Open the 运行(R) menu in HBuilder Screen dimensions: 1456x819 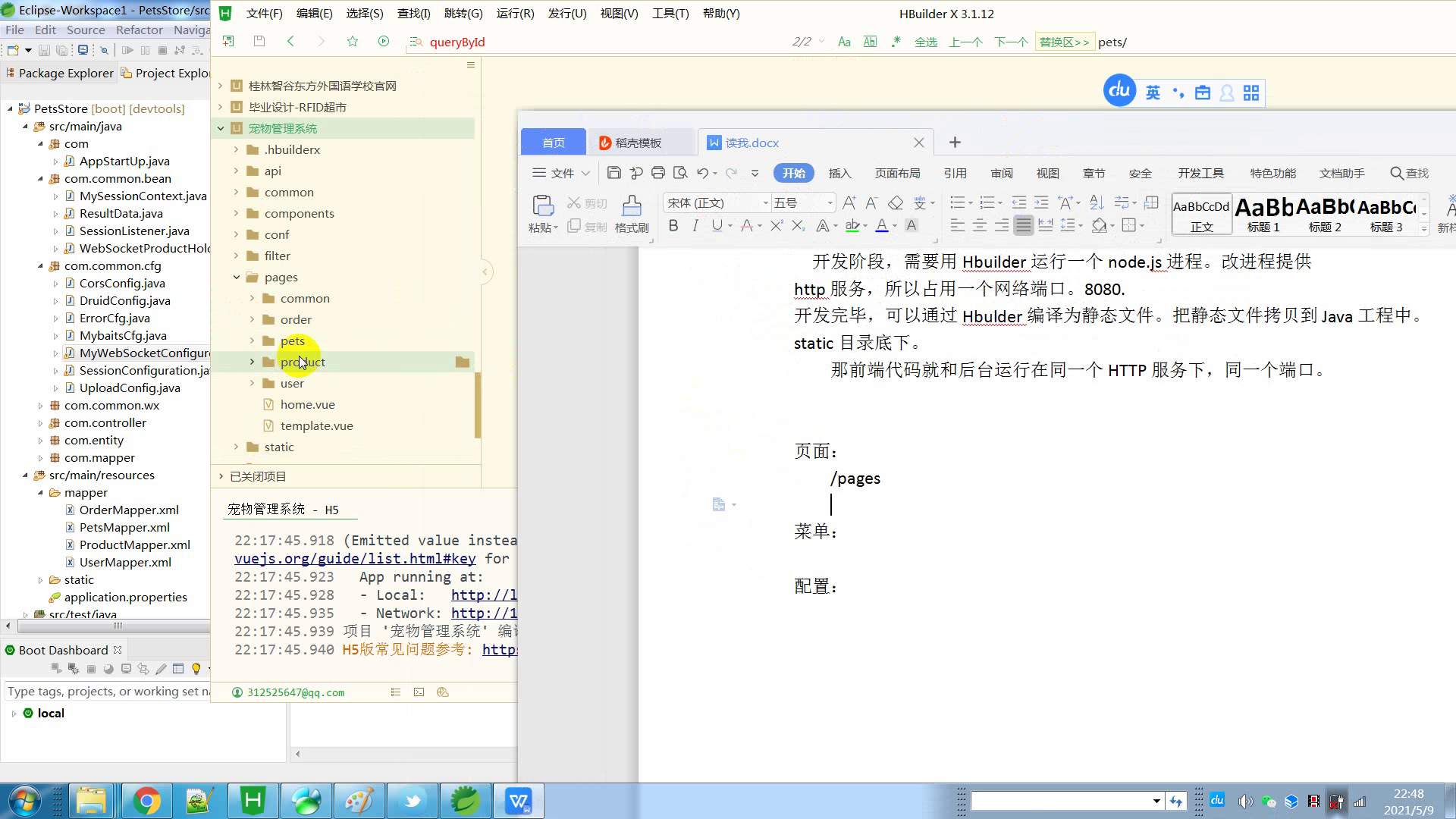pos(515,14)
